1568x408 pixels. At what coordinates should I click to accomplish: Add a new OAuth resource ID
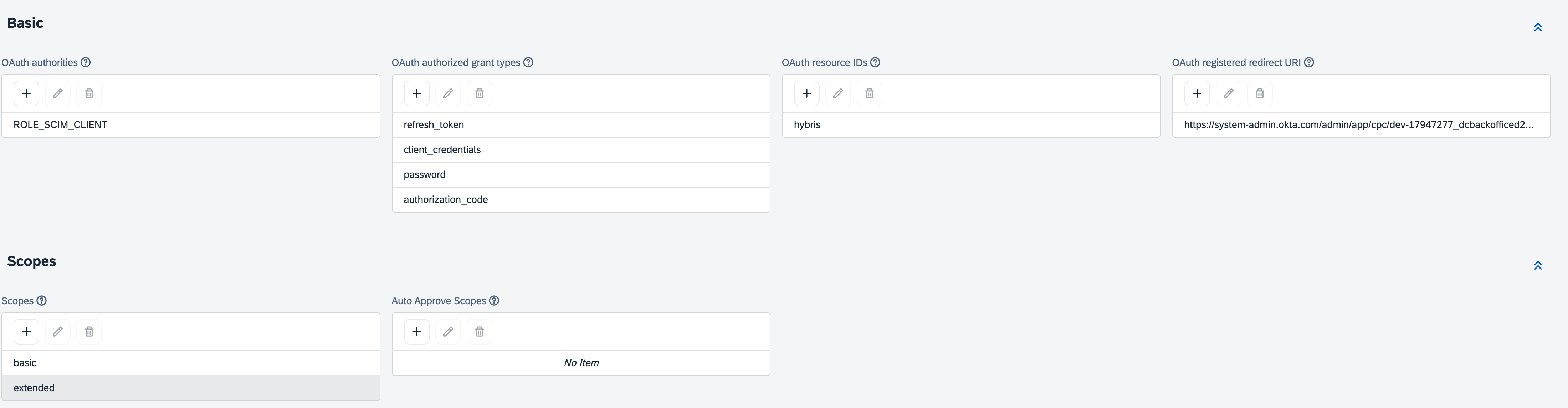(x=806, y=93)
